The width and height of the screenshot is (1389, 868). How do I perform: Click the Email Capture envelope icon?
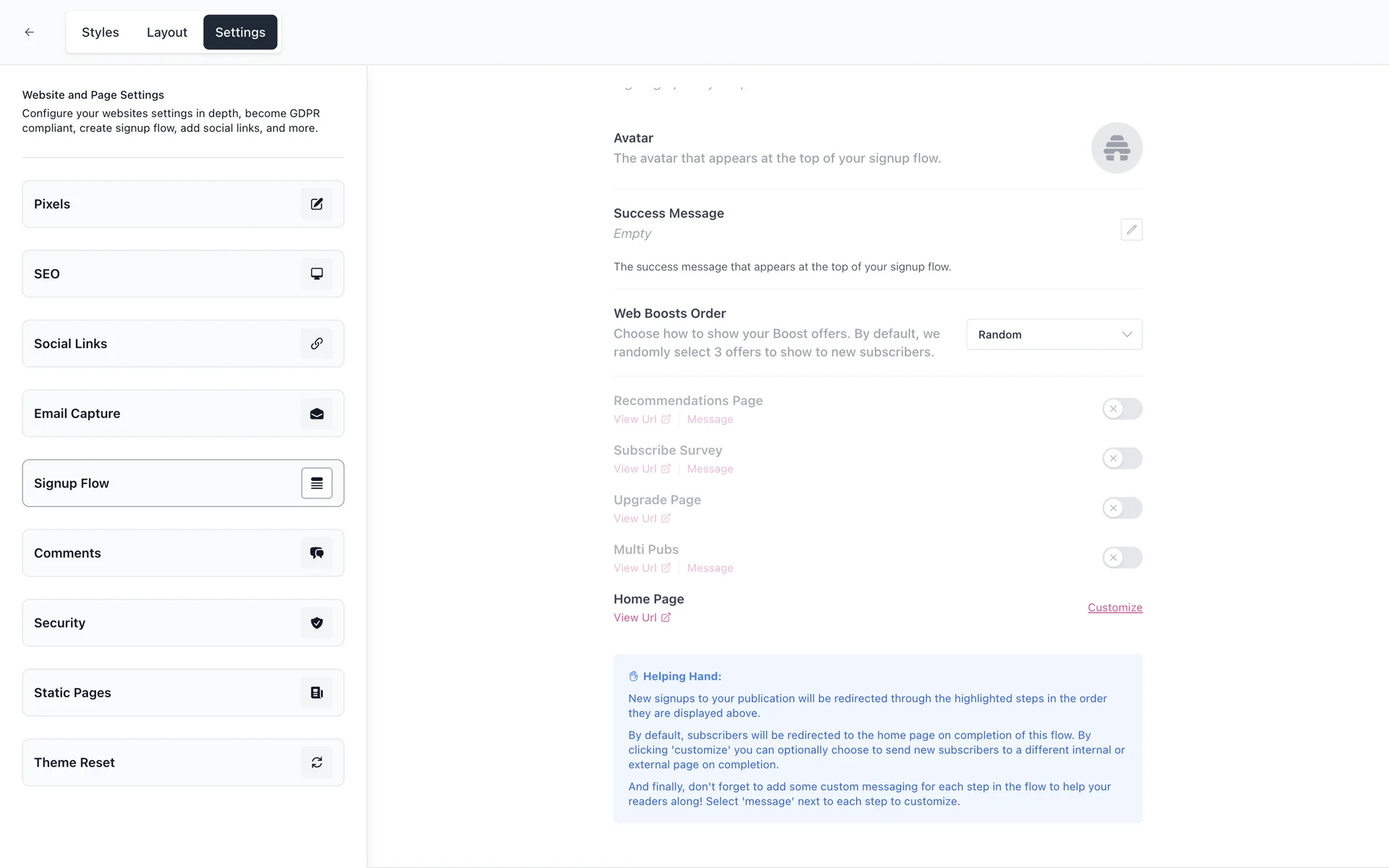pyautogui.click(x=316, y=414)
